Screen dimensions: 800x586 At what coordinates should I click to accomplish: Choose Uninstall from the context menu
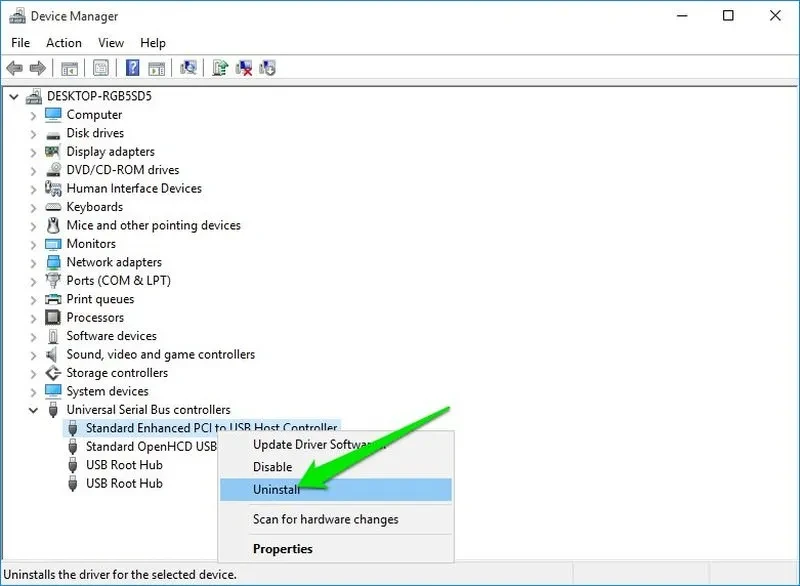[x=276, y=489]
